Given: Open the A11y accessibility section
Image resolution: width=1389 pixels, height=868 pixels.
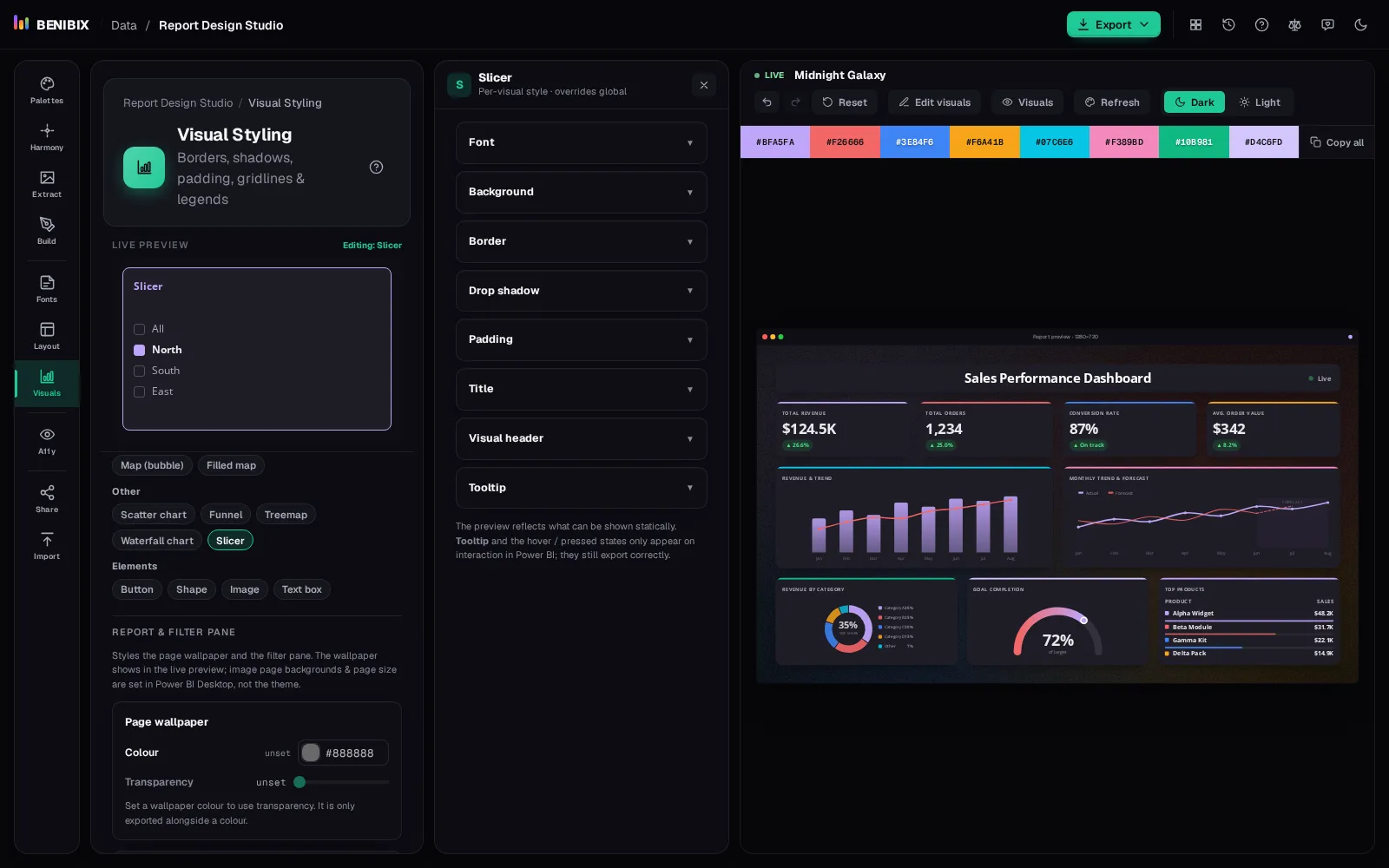Looking at the screenshot, I should pyautogui.click(x=47, y=441).
